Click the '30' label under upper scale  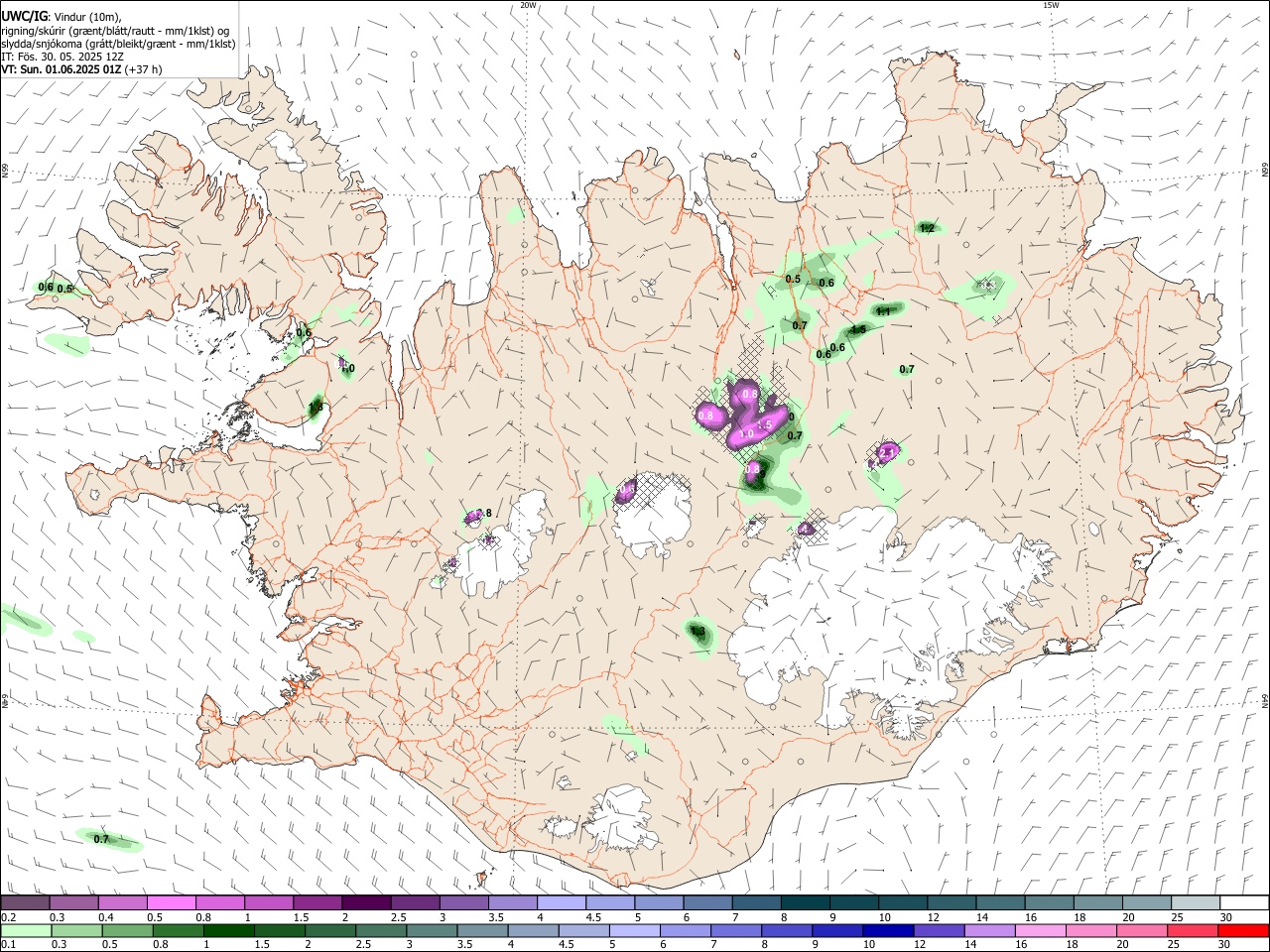tap(1225, 917)
